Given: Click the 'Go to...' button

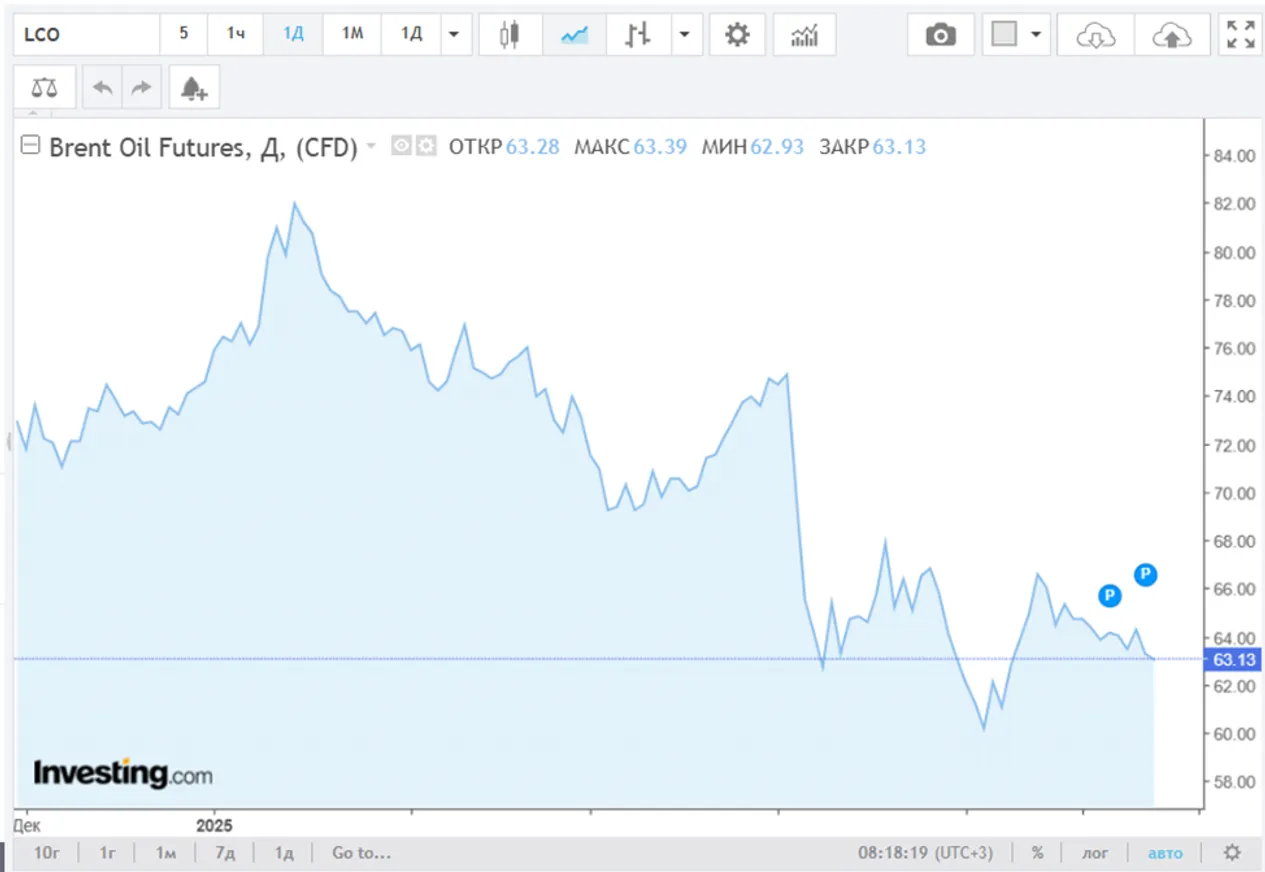Looking at the screenshot, I should click(x=361, y=853).
